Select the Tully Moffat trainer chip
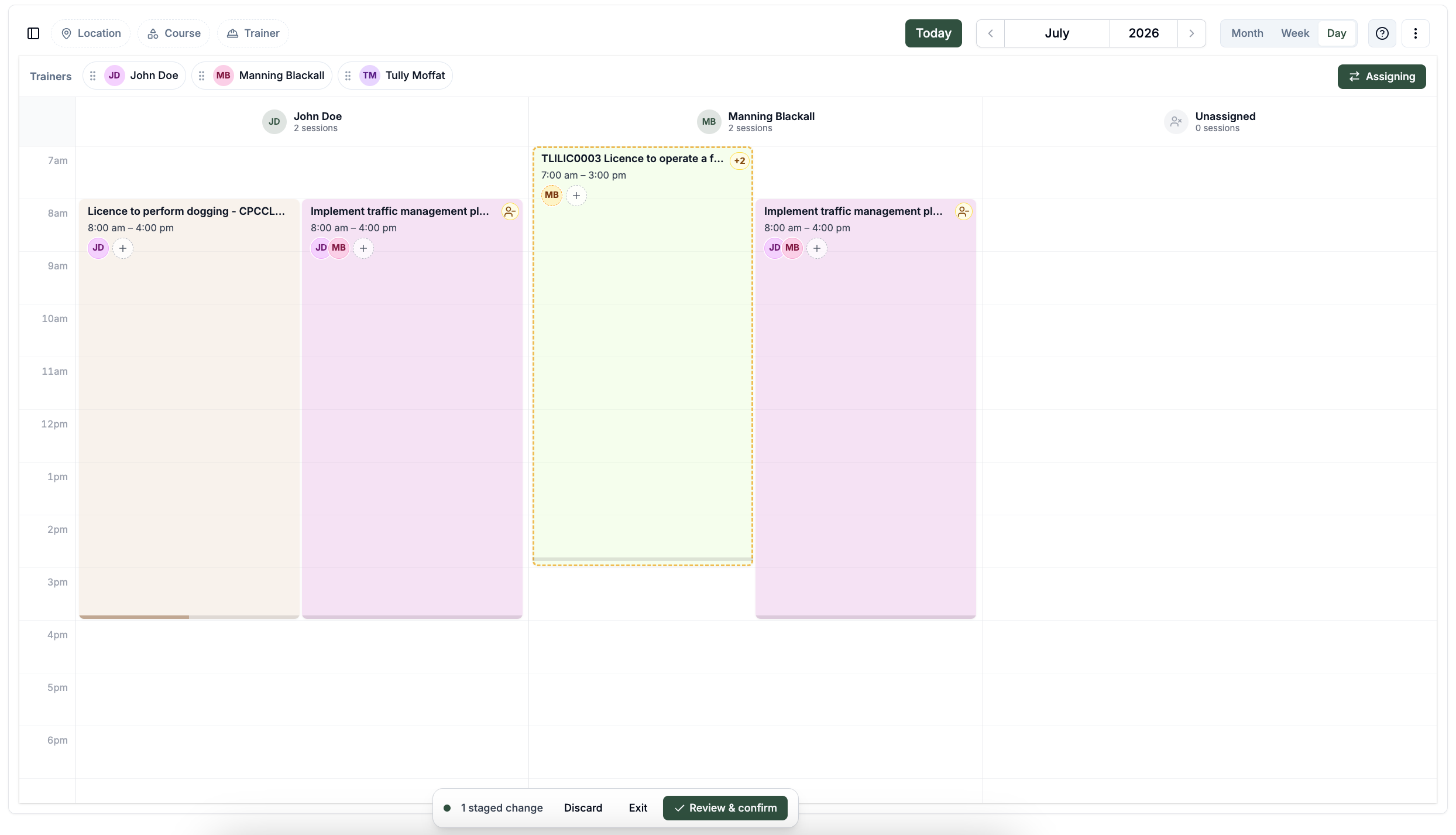The width and height of the screenshot is (1456, 835). [396, 76]
